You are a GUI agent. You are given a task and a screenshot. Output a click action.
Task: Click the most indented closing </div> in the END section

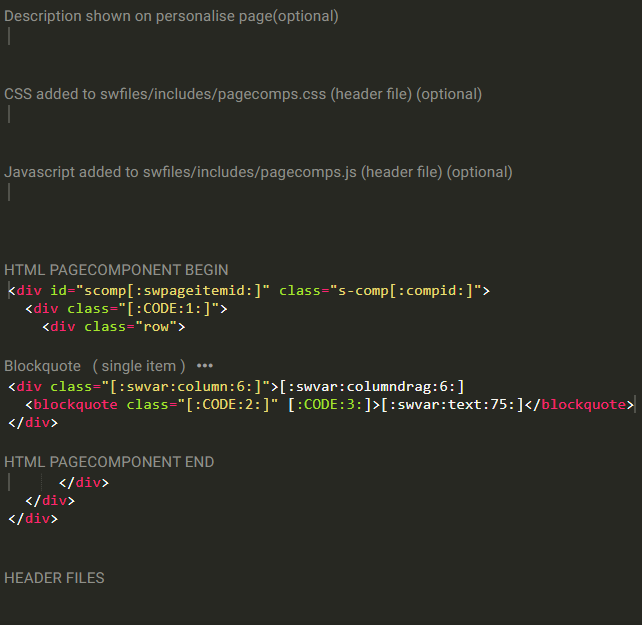(x=84, y=483)
